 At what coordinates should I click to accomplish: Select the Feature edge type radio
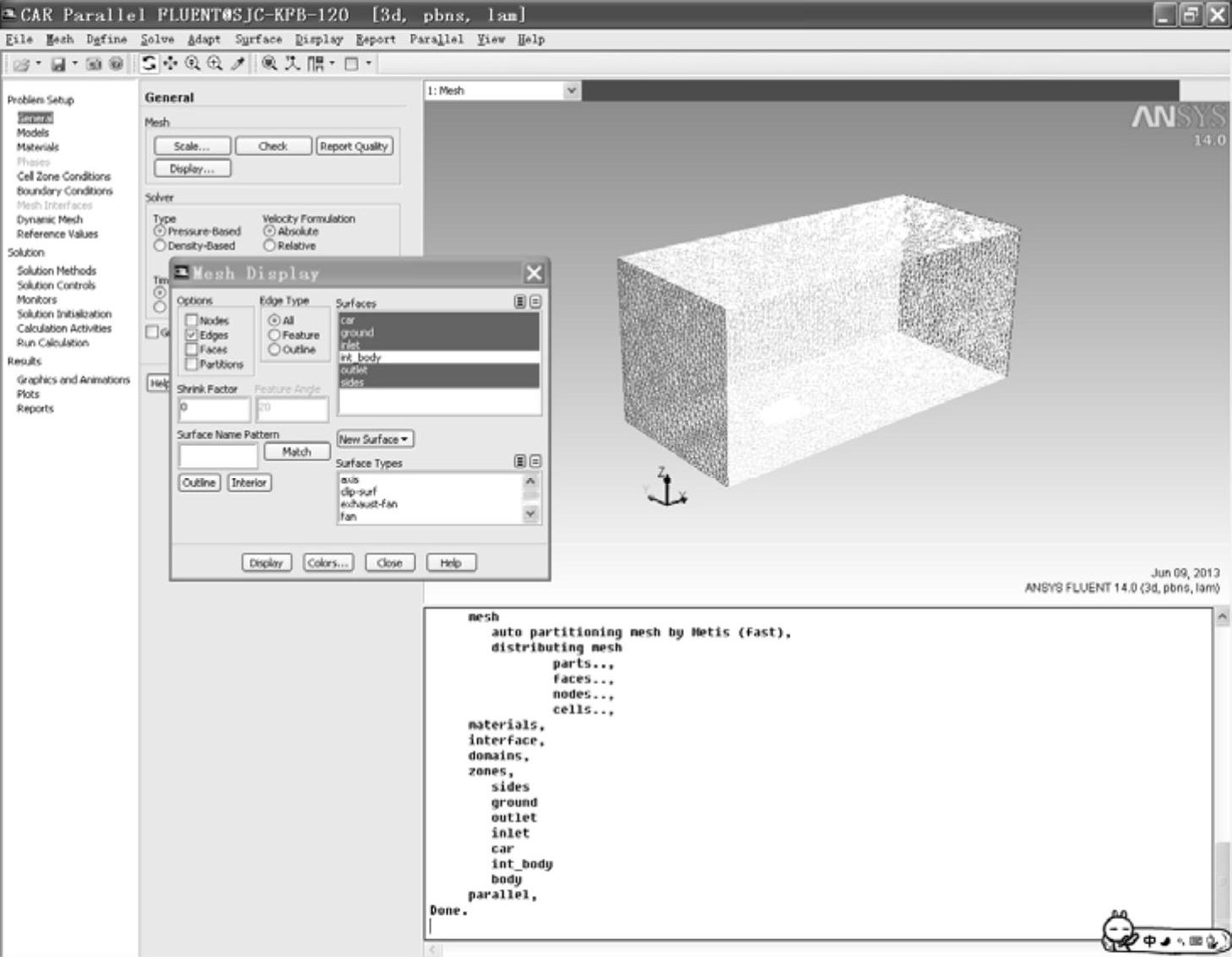(x=274, y=335)
